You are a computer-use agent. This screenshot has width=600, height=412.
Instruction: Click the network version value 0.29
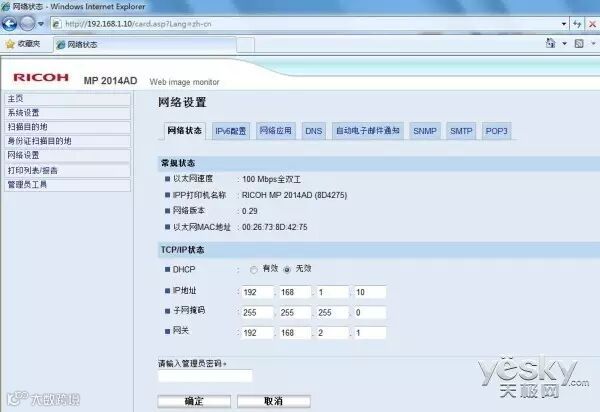pyautogui.click(x=250, y=211)
